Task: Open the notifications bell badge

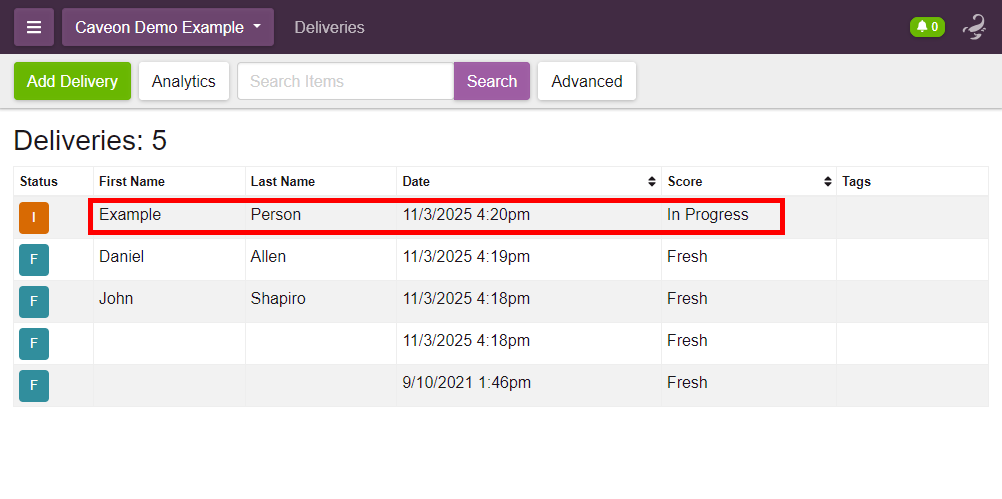Action: (x=927, y=27)
